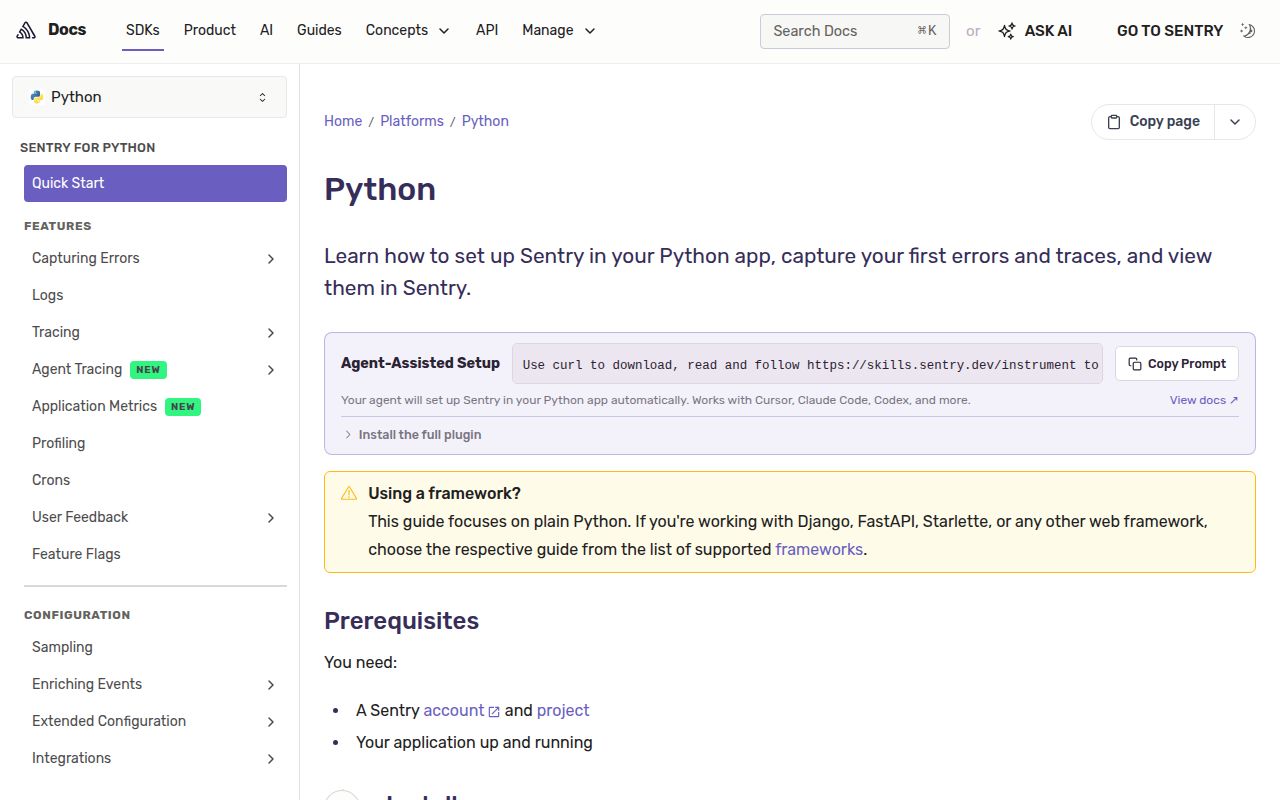
Task: Click the Python breadcrumb link
Action: pos(485,121)
